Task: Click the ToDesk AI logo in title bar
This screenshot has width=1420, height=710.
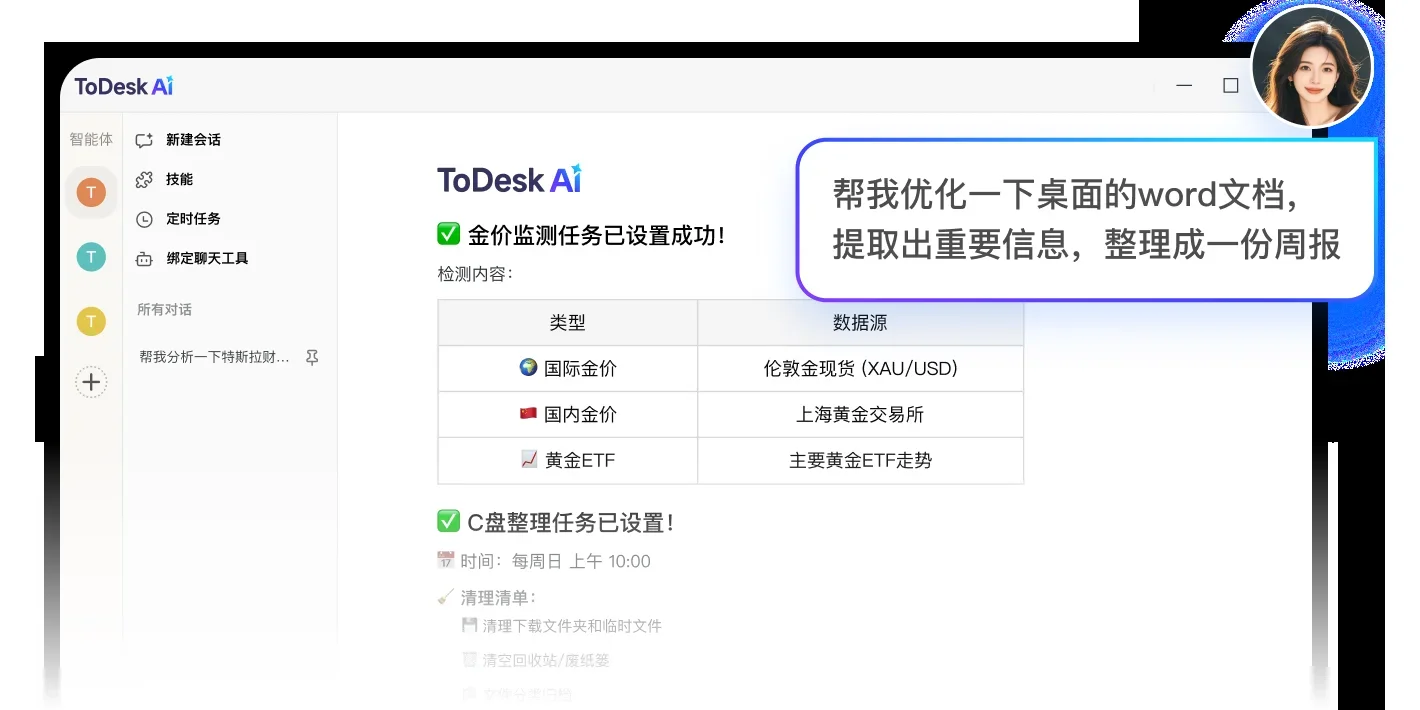Action: pyautogui.click(x=124, y=87)
